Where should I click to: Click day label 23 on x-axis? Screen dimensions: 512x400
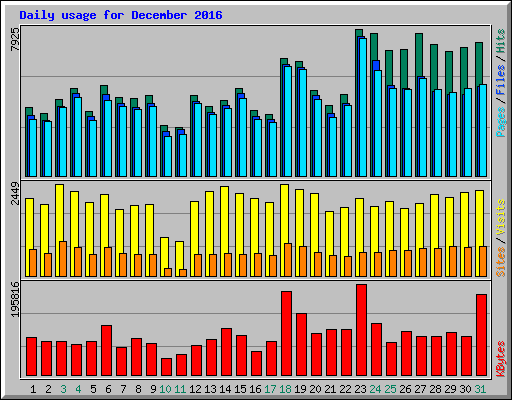point(360,389)
